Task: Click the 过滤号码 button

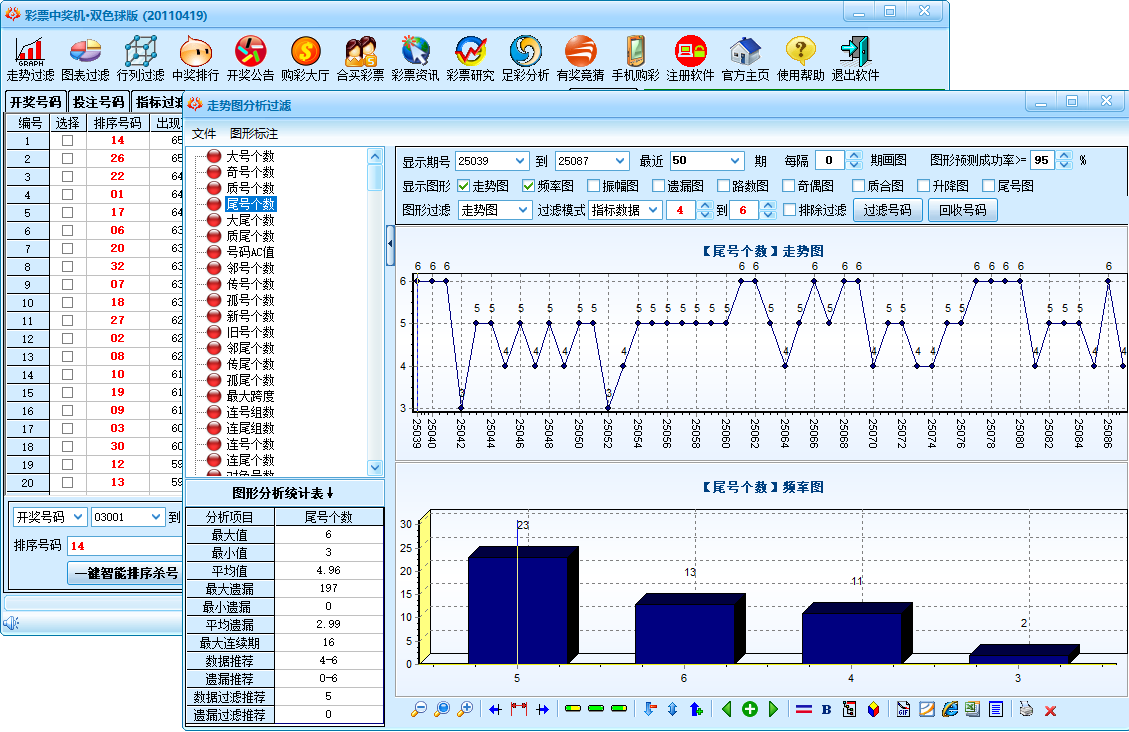Action: 887,210
